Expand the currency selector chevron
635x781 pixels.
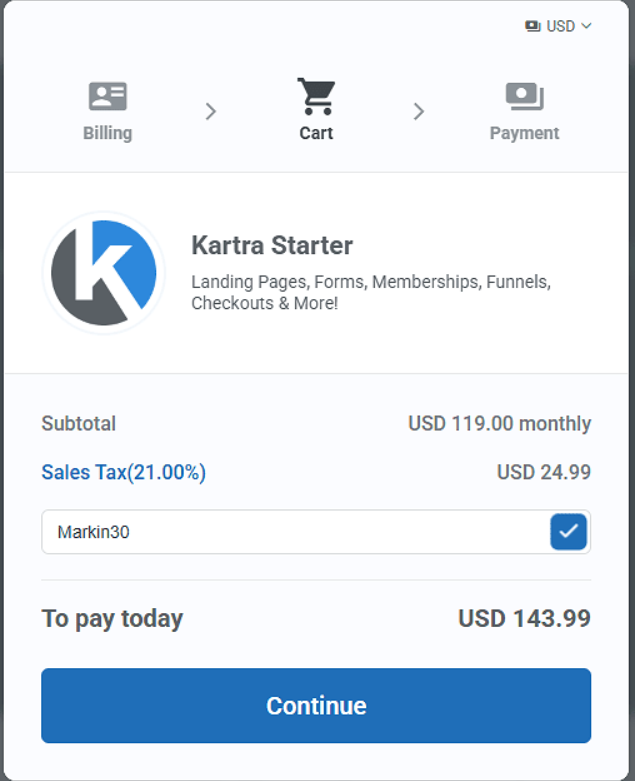[586, 26]
